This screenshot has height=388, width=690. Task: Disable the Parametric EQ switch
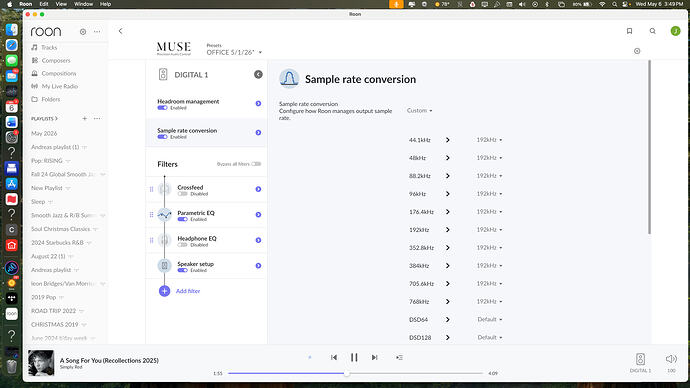coord(182,219)
